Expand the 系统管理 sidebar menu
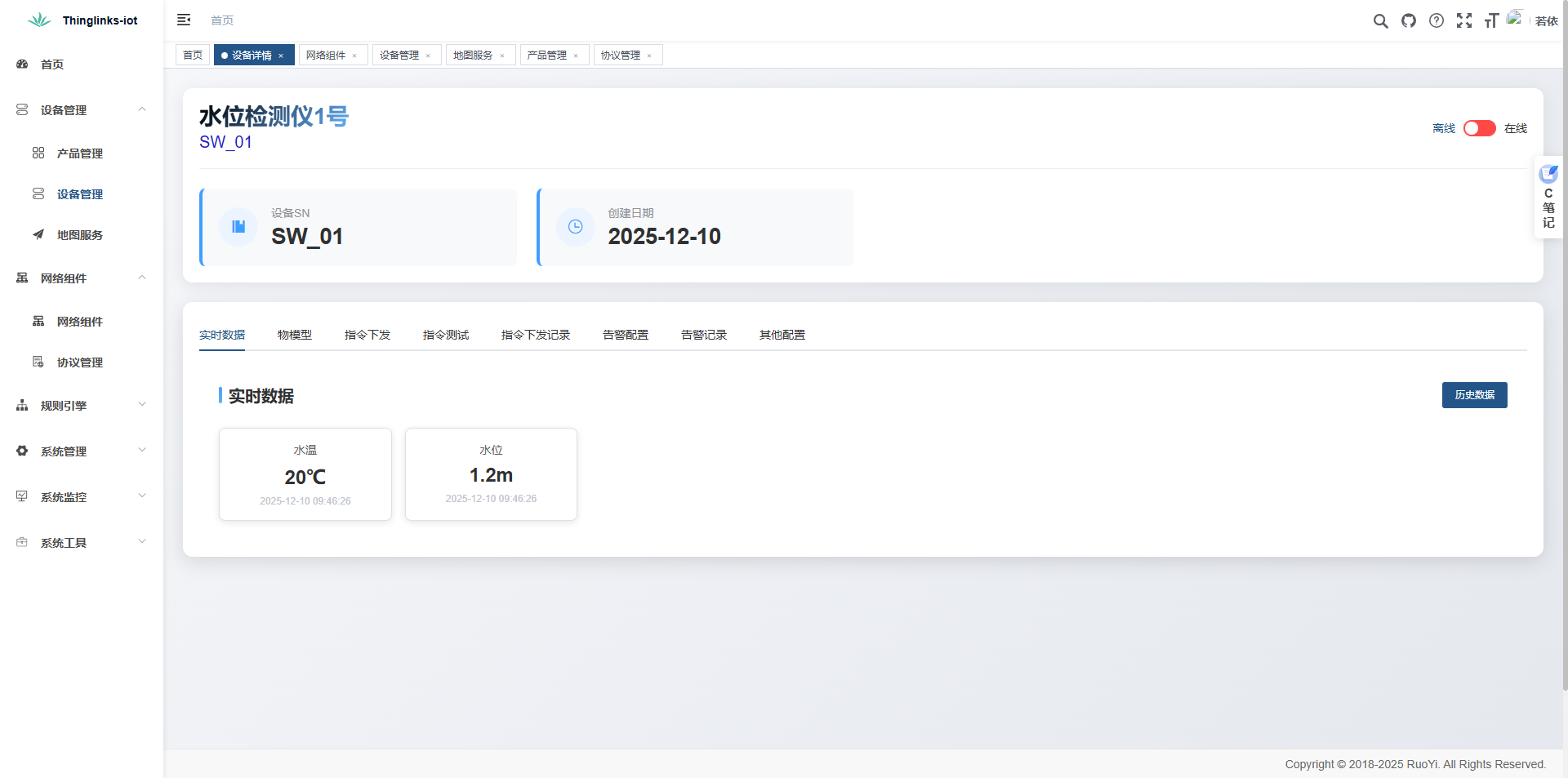Image resolution: width=1568 pixels, height=778 pixels. (x=82, y=451)
